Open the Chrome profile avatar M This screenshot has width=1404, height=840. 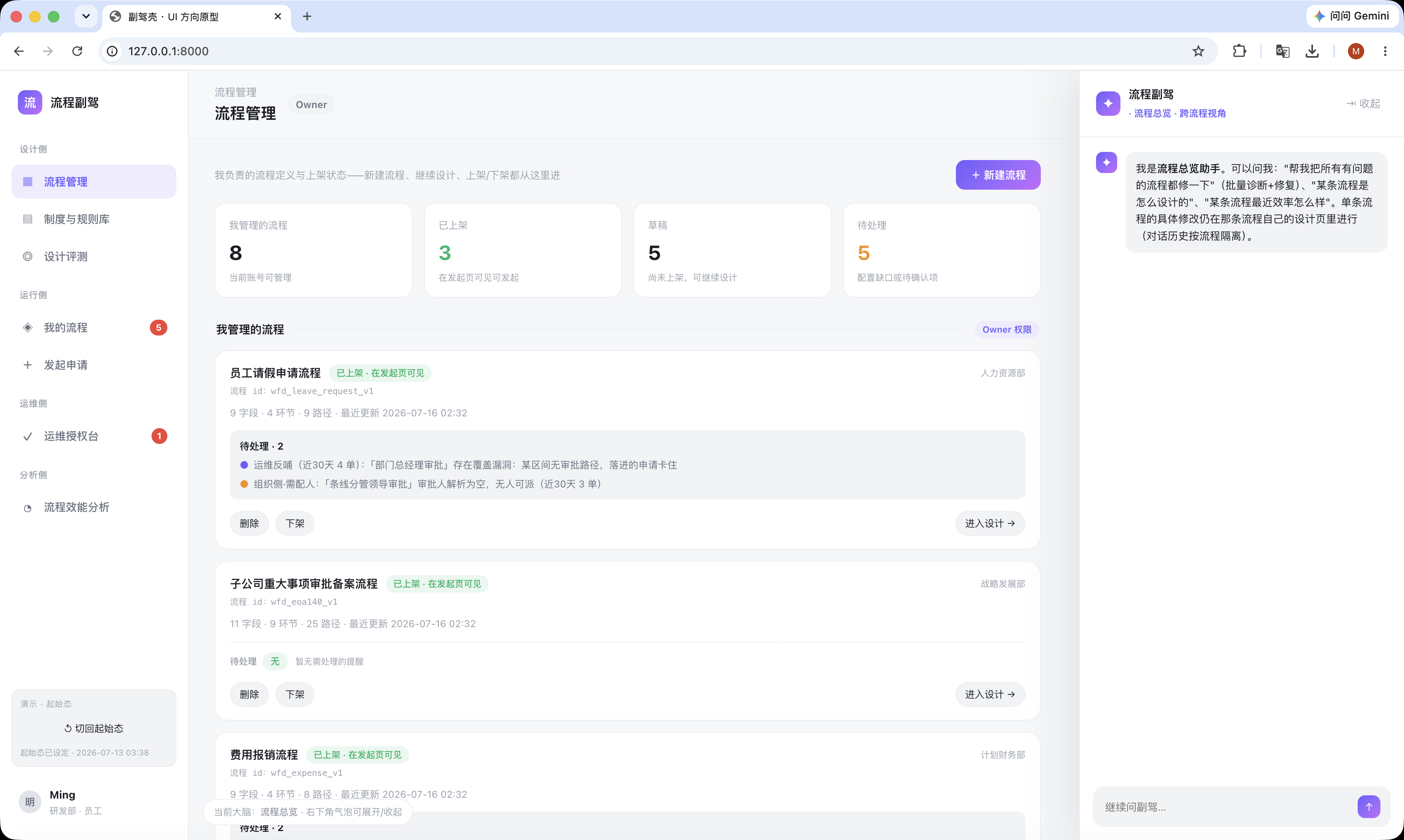(x=1355, y=51)
